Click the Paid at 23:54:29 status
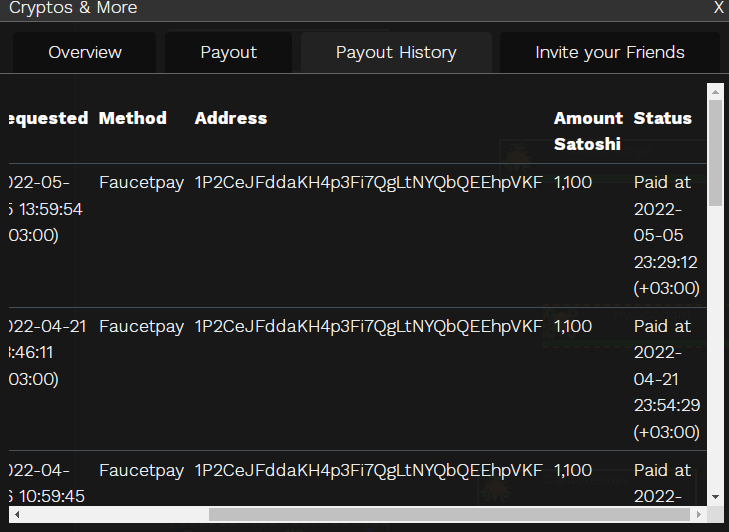 [x=666, y=379]
